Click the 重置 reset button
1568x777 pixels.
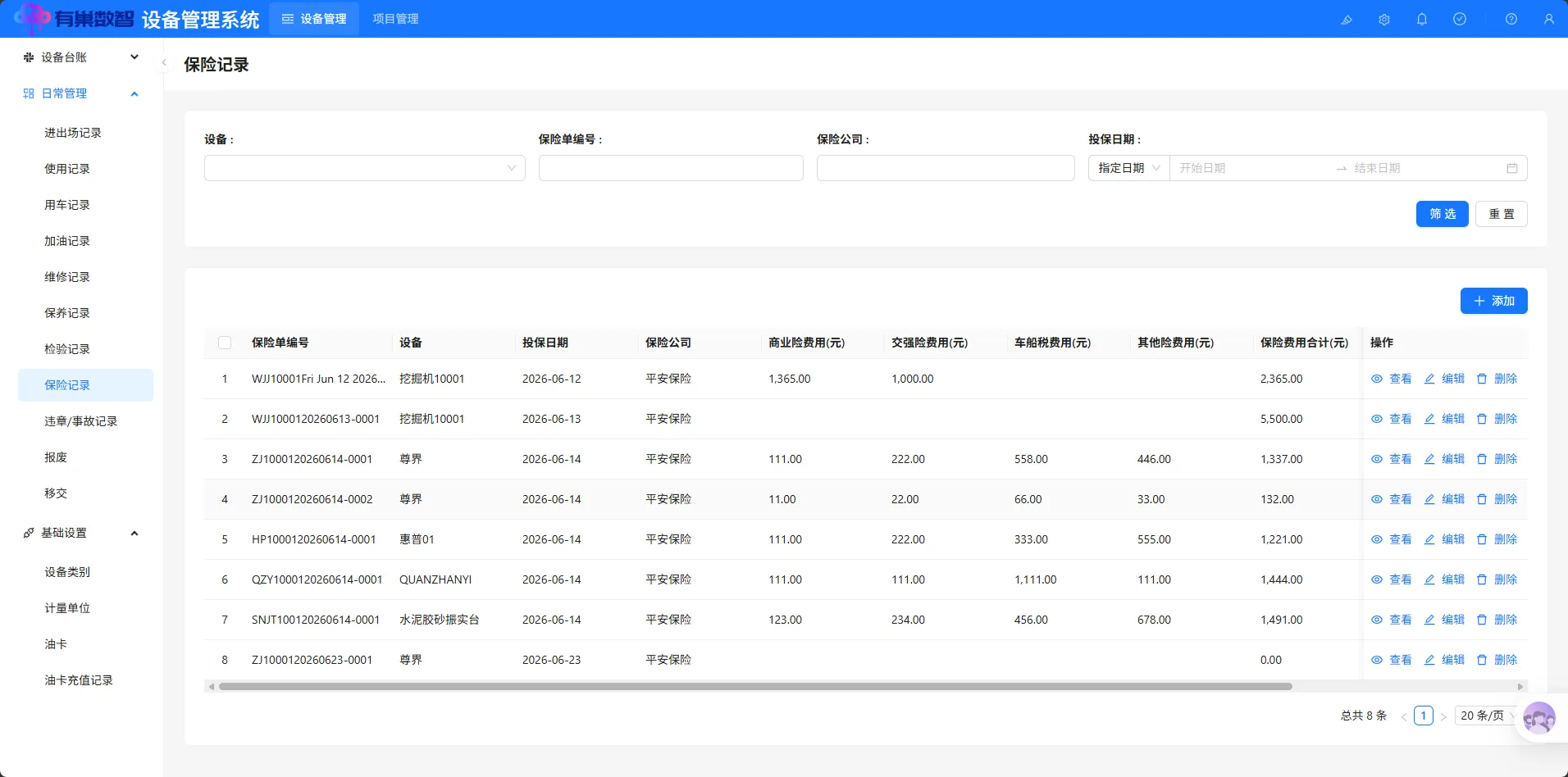click(1502, 214)
